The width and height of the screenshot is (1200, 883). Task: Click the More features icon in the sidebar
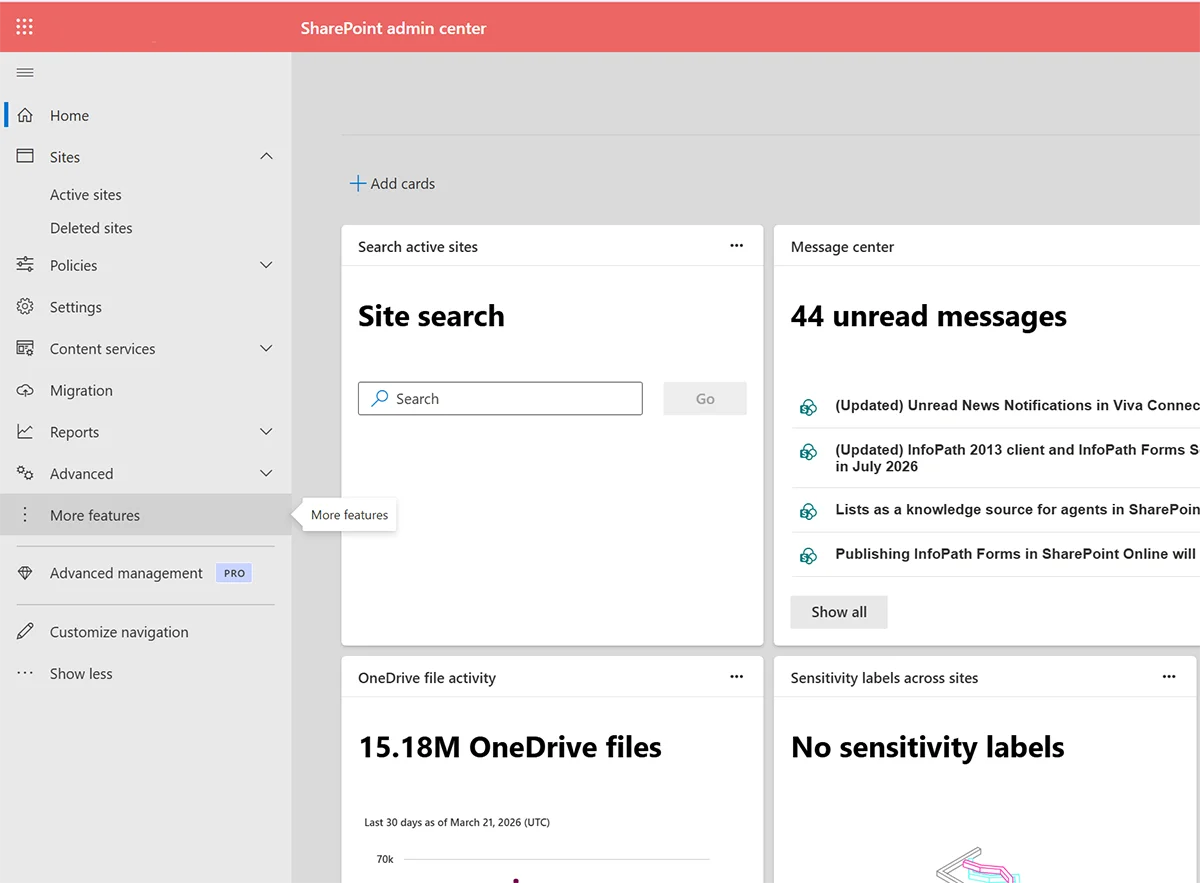25,514
